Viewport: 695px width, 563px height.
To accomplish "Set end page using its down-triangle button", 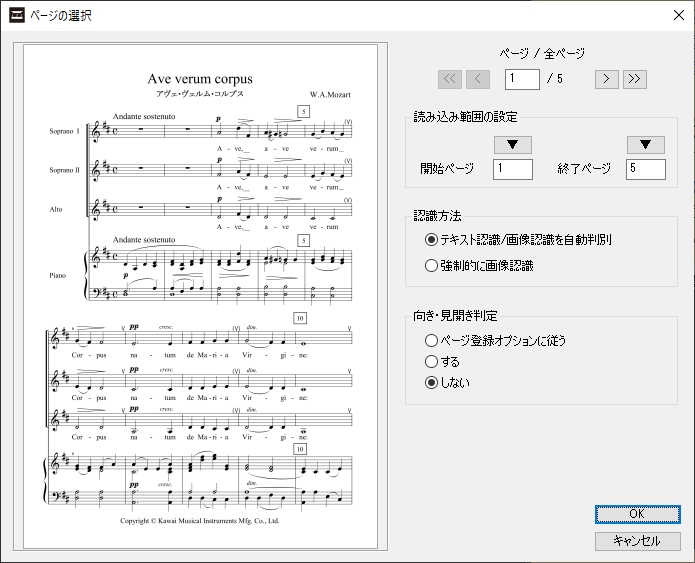I will point(646,145).
